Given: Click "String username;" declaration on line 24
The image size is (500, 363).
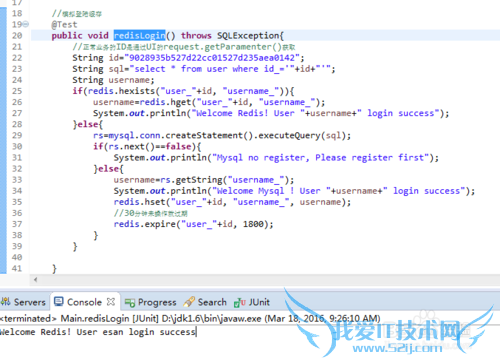Looking at the screenshot, I should (113, 80).
